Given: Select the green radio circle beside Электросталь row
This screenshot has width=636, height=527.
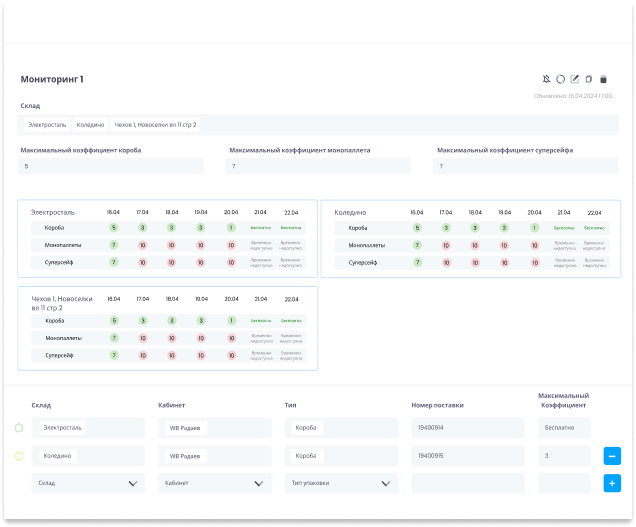Looking at the screenshot, I should point(18,428).
